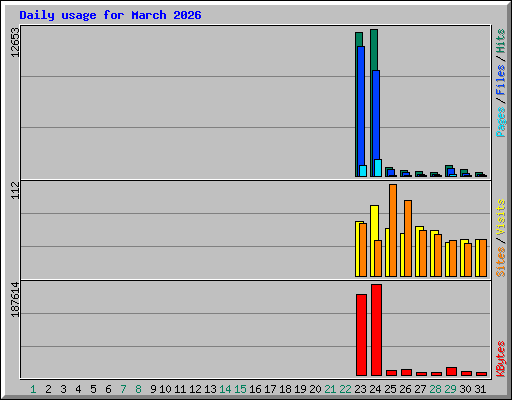Click the red KBytes bar for day 24
This screenshot has height=400, width=512.
pos(376,330)
